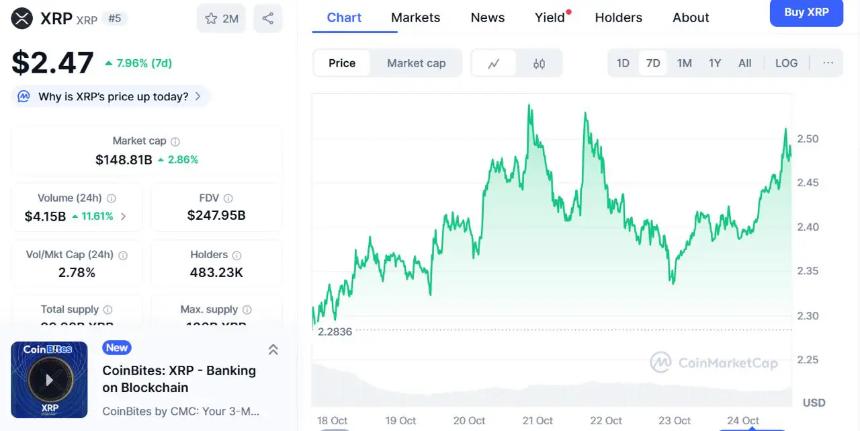Image resolution: width=860 pixels, height=431 pixels.
Task: Open the Holders tab
Action: coord(618,17)
